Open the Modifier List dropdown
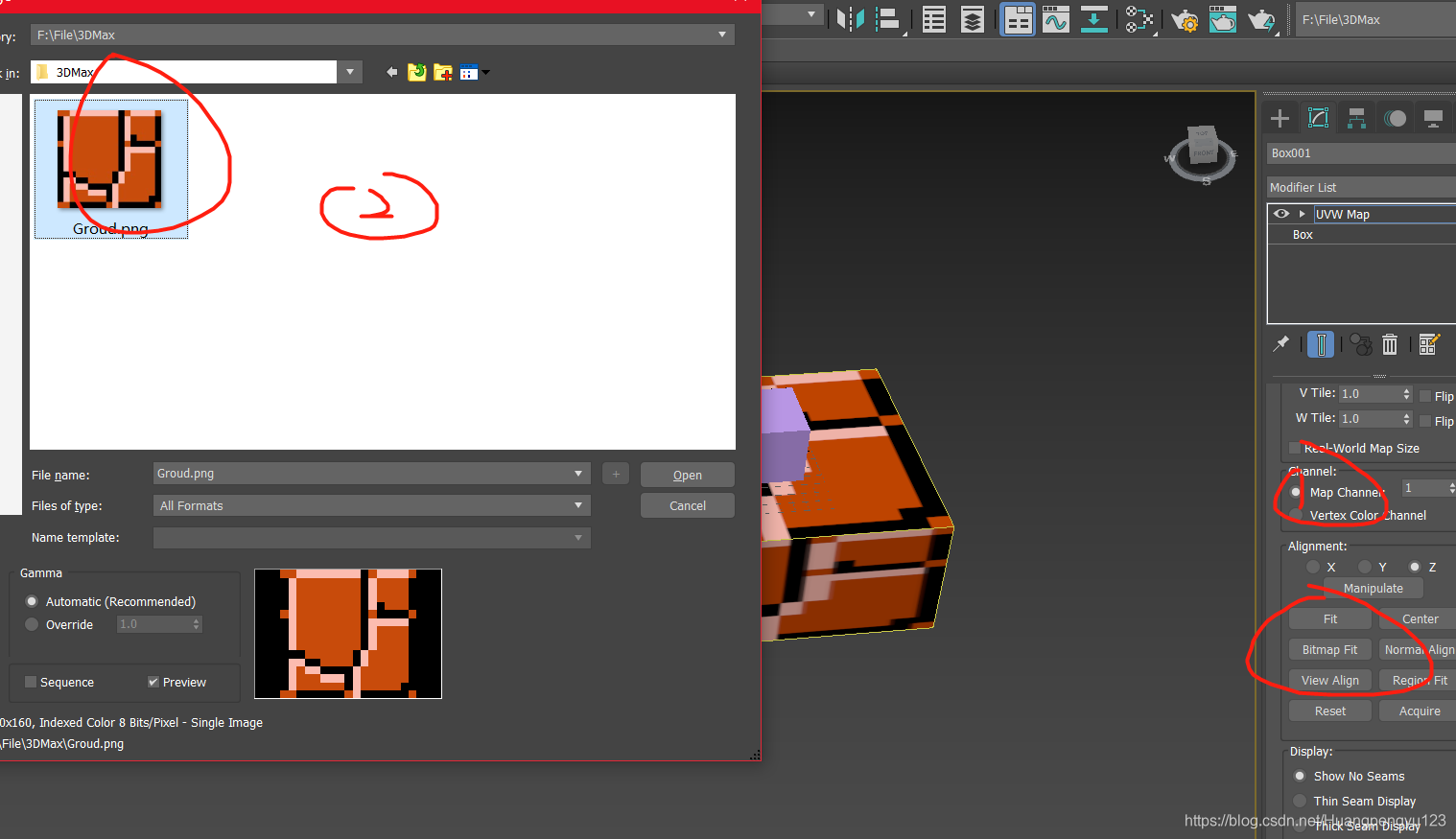1456x839 pixels. [x=1361, y=187]
